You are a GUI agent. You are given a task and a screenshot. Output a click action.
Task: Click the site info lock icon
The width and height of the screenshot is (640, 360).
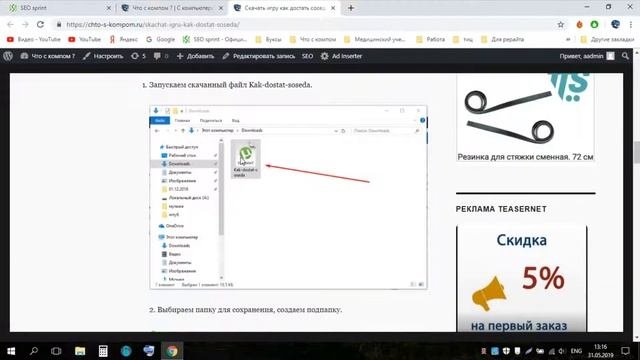(x=59, y=24)
